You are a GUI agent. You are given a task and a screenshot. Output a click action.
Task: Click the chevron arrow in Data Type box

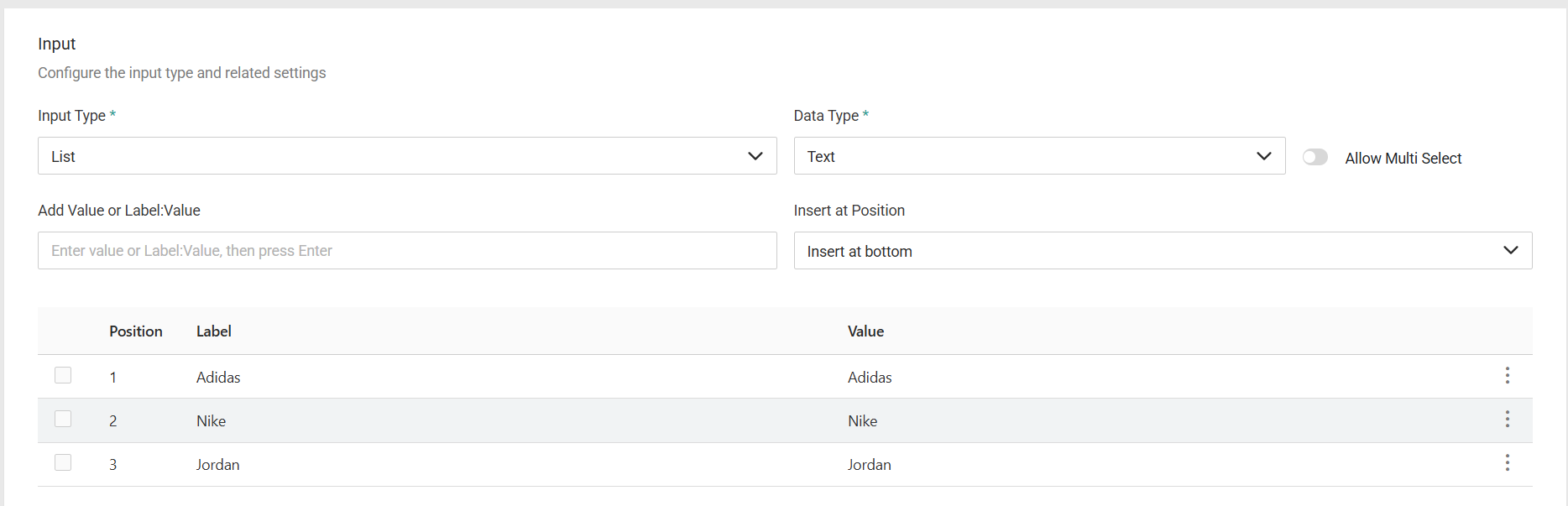1263,156
